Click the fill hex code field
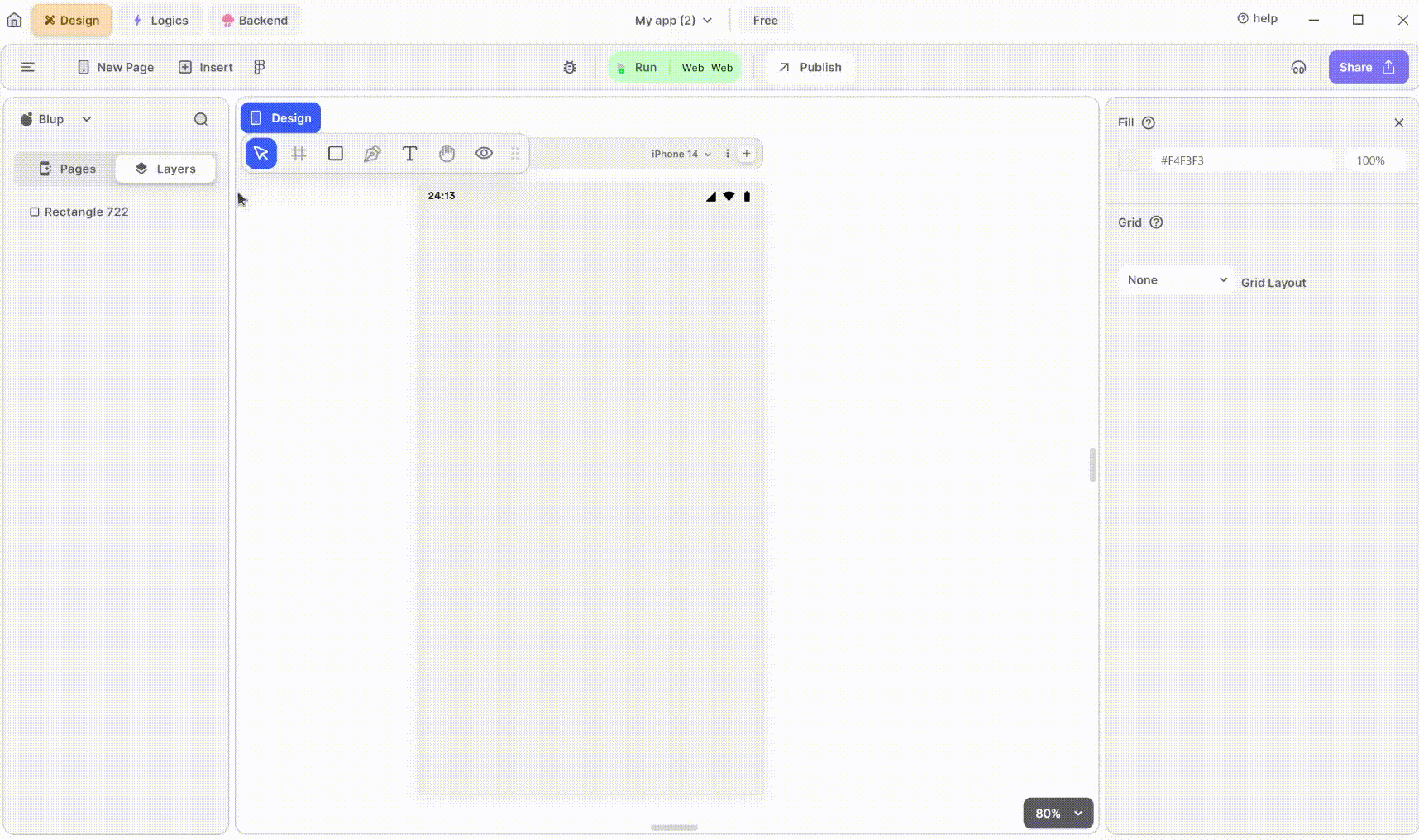The image size is (1419, 840). 1242,160
